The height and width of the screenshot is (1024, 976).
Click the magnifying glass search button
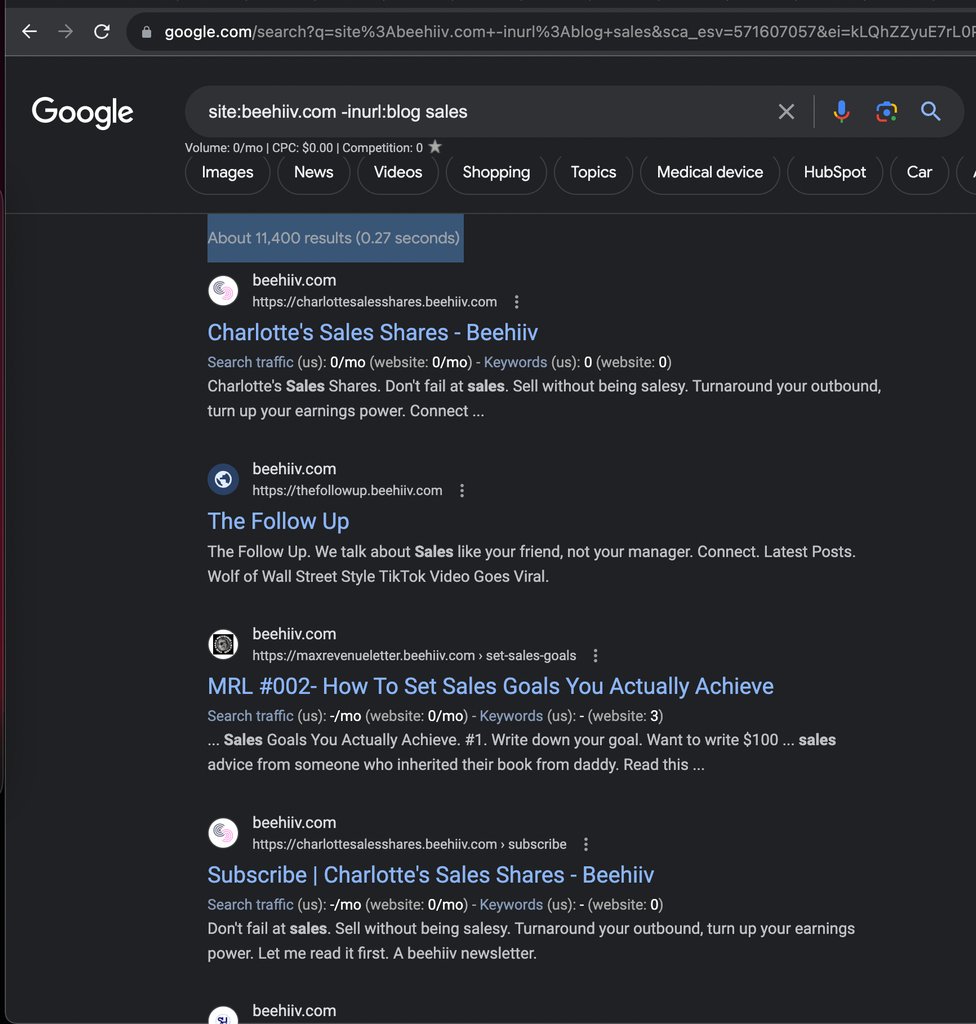point(930,112)
